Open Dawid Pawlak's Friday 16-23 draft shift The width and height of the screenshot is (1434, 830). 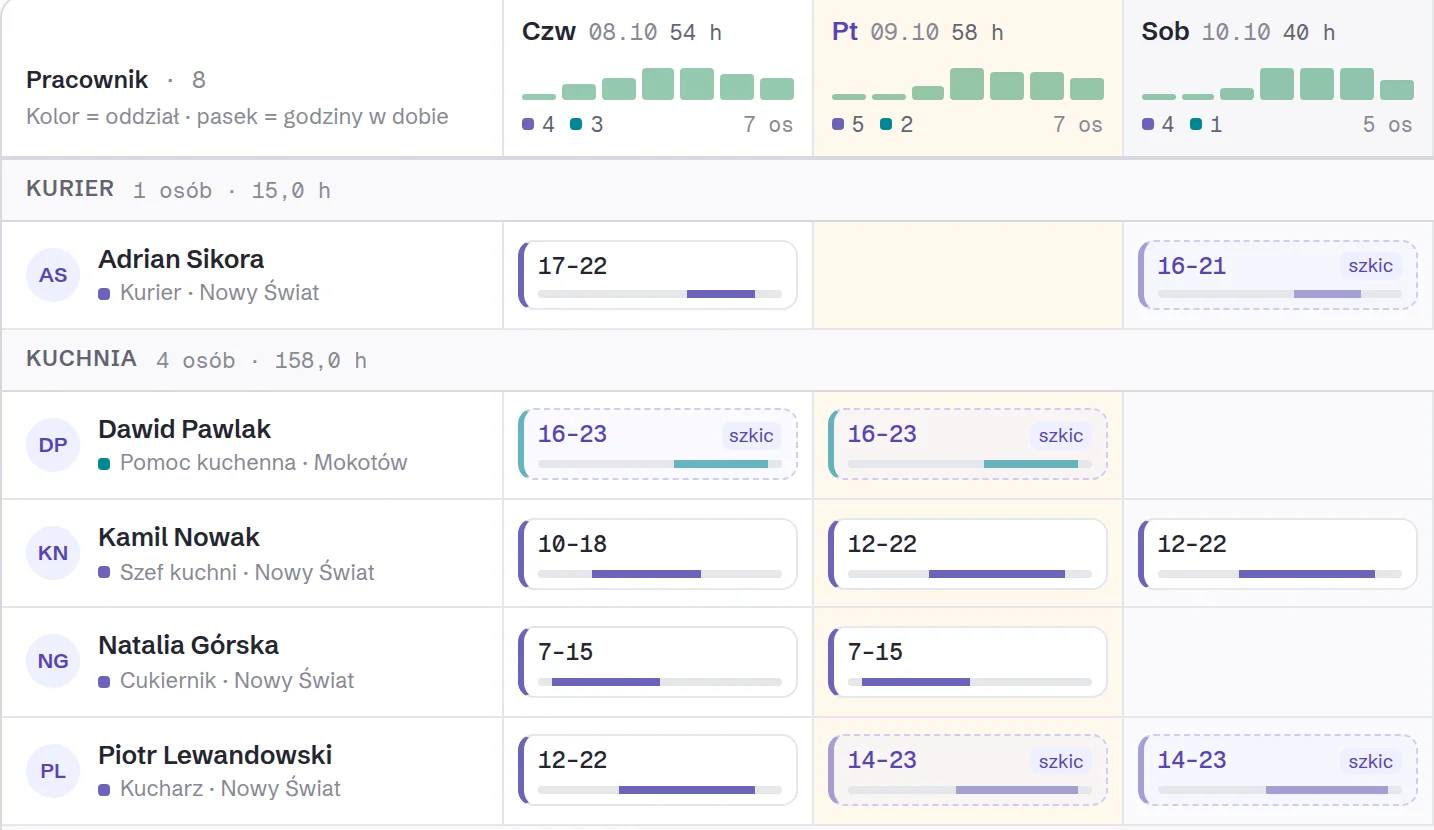(x=968, y=445)
